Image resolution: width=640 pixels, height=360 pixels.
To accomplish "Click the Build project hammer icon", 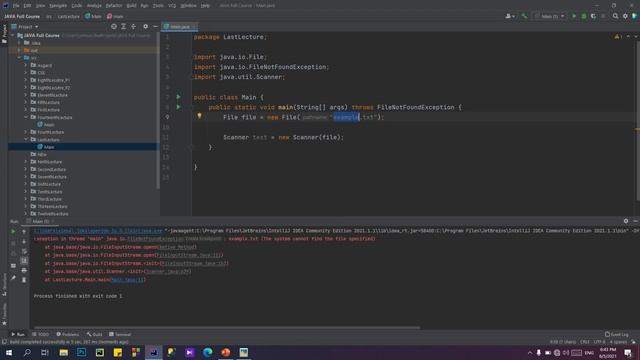I will pyautogui.click(x=524, y=16).
